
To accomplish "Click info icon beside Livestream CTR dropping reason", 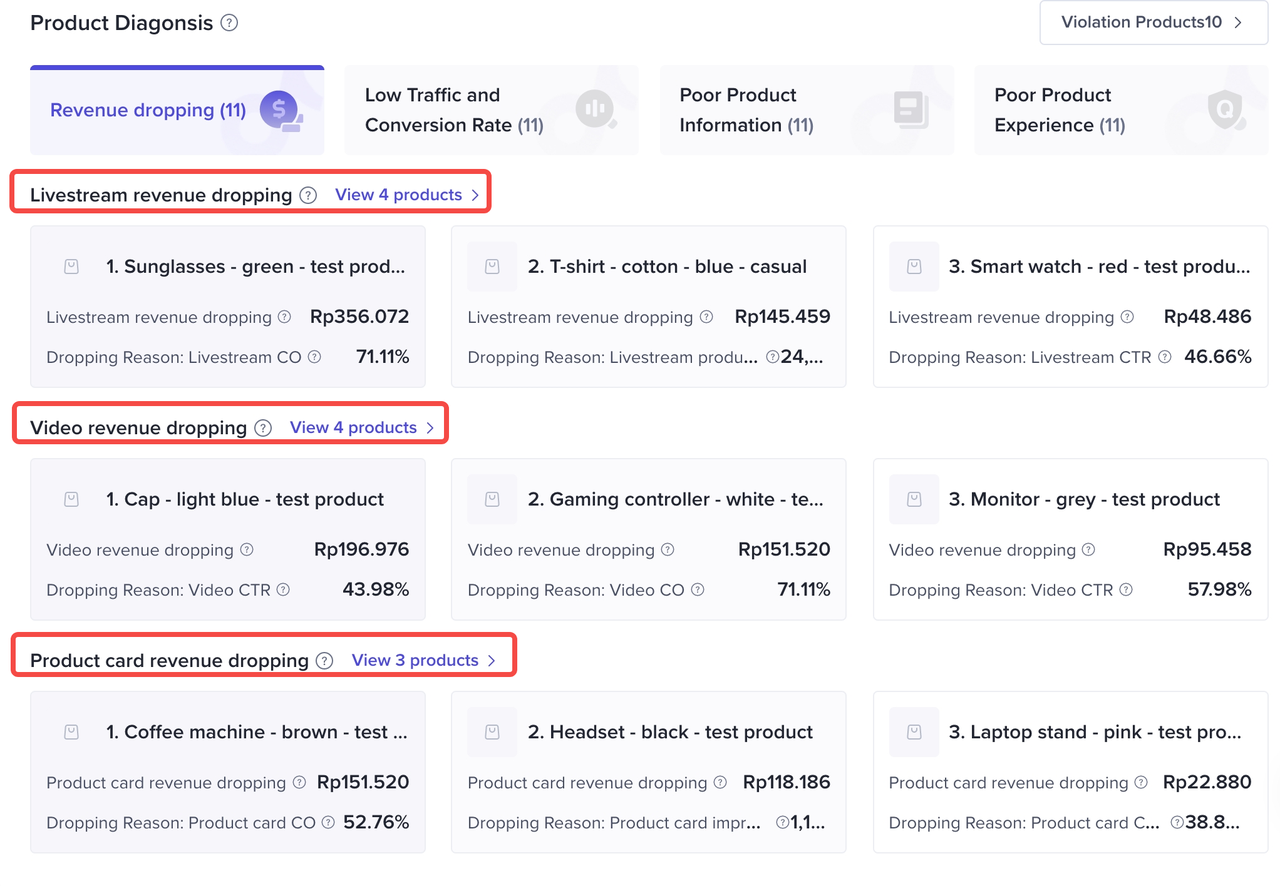I will [x=1164, y=357].
